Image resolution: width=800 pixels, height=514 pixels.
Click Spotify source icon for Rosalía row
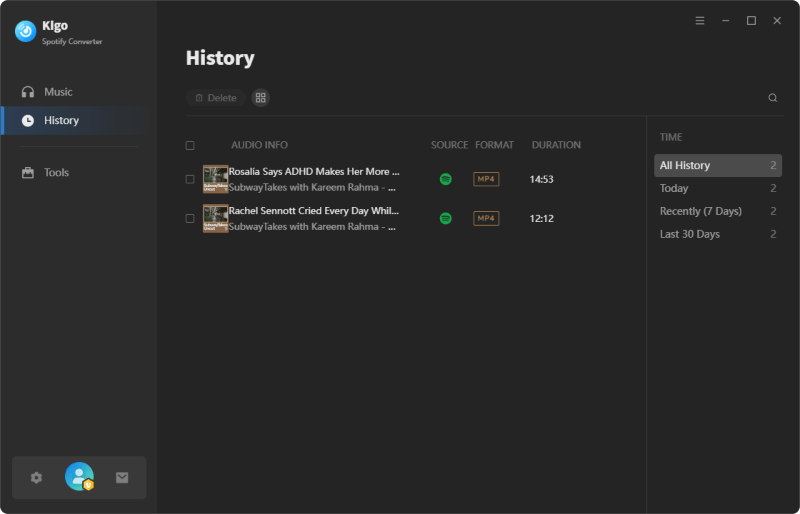445,179
